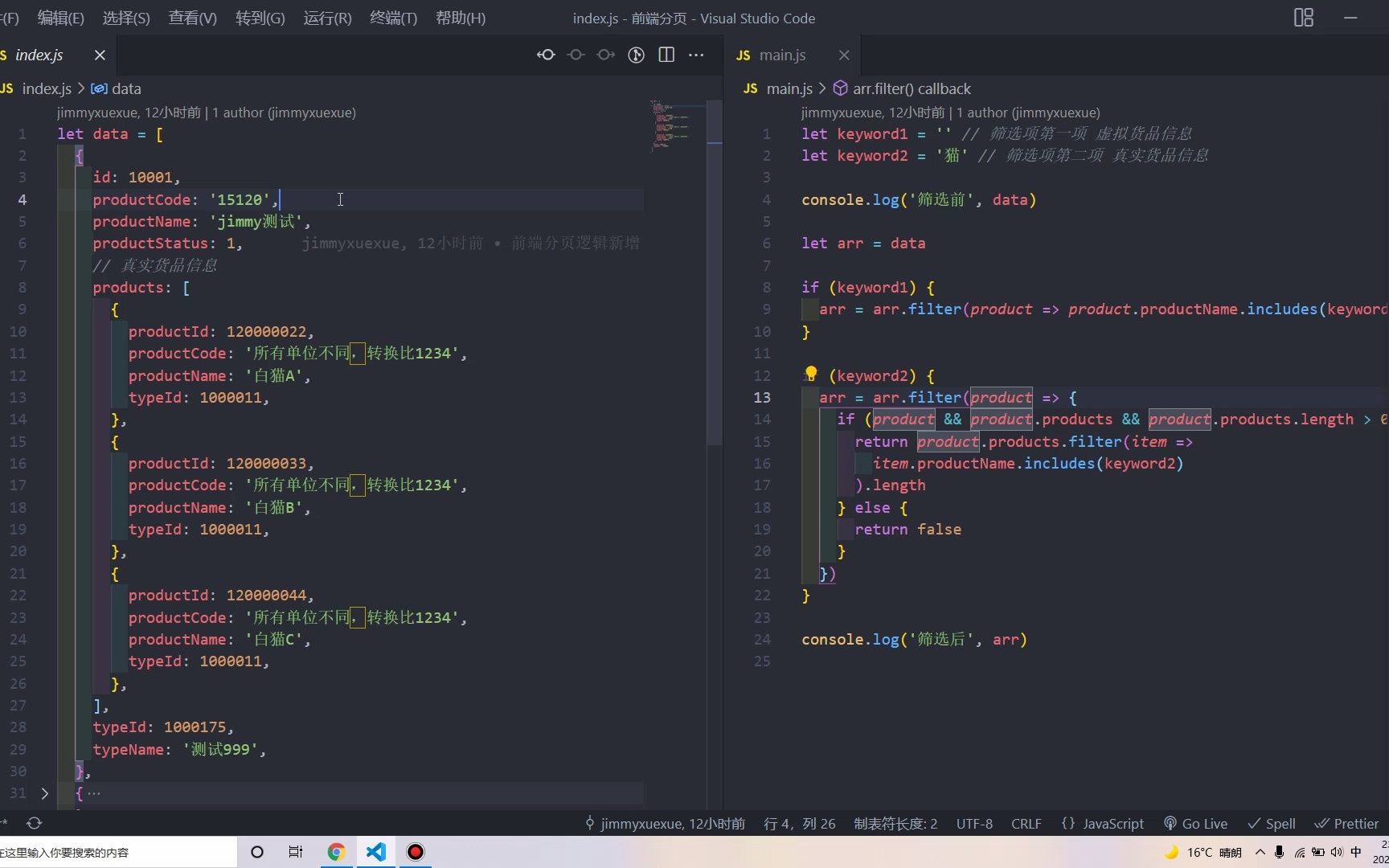Open Cortana circle icon in taskbar
The image size is (1389, 868).
coord(257,852)
